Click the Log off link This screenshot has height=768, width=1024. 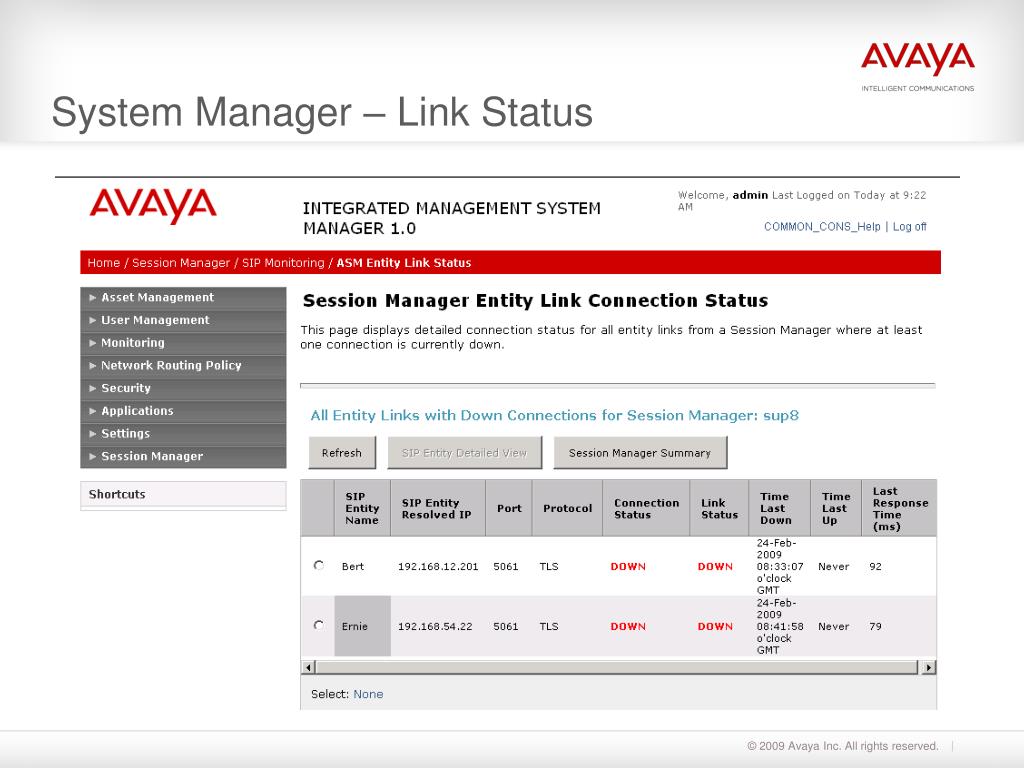(910, 227)
